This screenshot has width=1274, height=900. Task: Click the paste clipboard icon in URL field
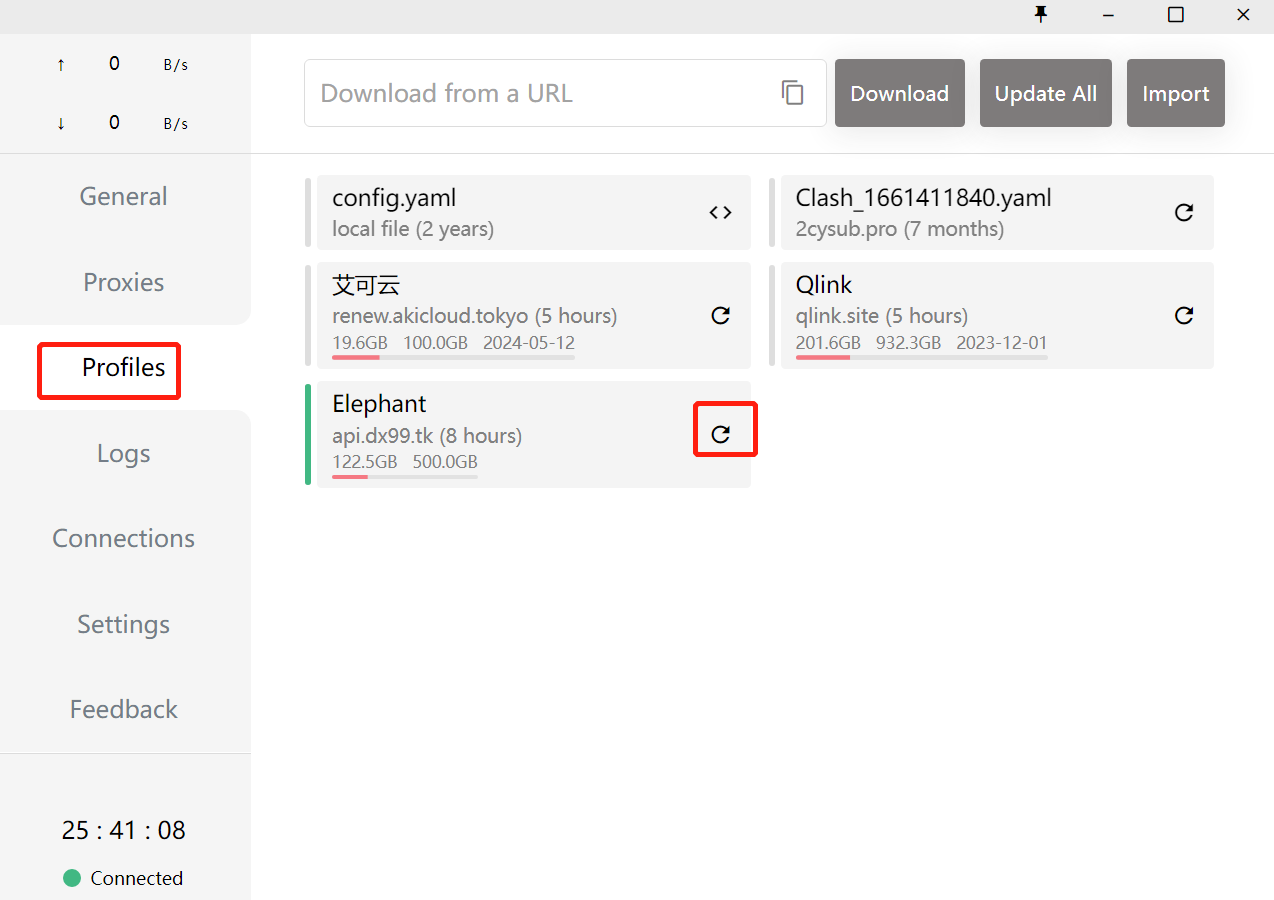click(792, 93)
